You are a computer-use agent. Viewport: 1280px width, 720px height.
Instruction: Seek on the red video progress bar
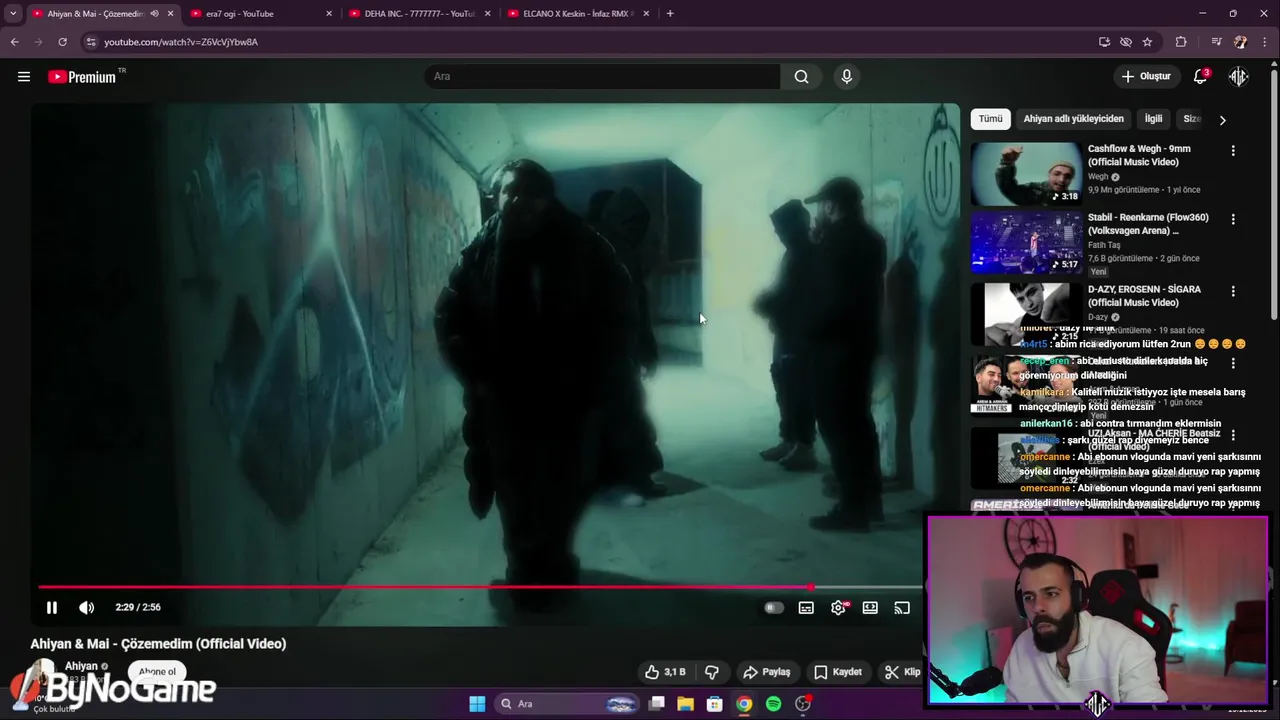(x=480, y=587)
